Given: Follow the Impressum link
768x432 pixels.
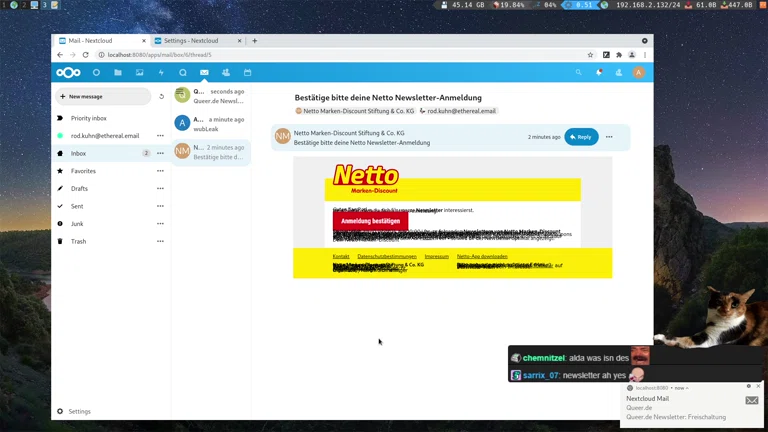Looking at the screenshot, I should pyautogui.click(x=436, y=256).
